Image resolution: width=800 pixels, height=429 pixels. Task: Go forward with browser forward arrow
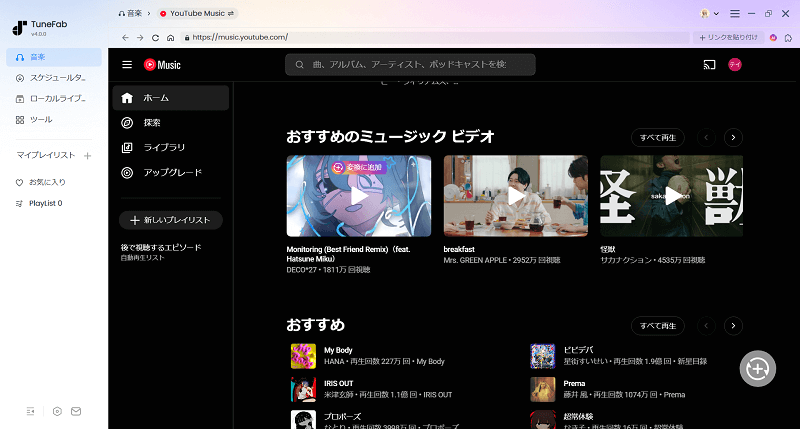tap(140, 37)
